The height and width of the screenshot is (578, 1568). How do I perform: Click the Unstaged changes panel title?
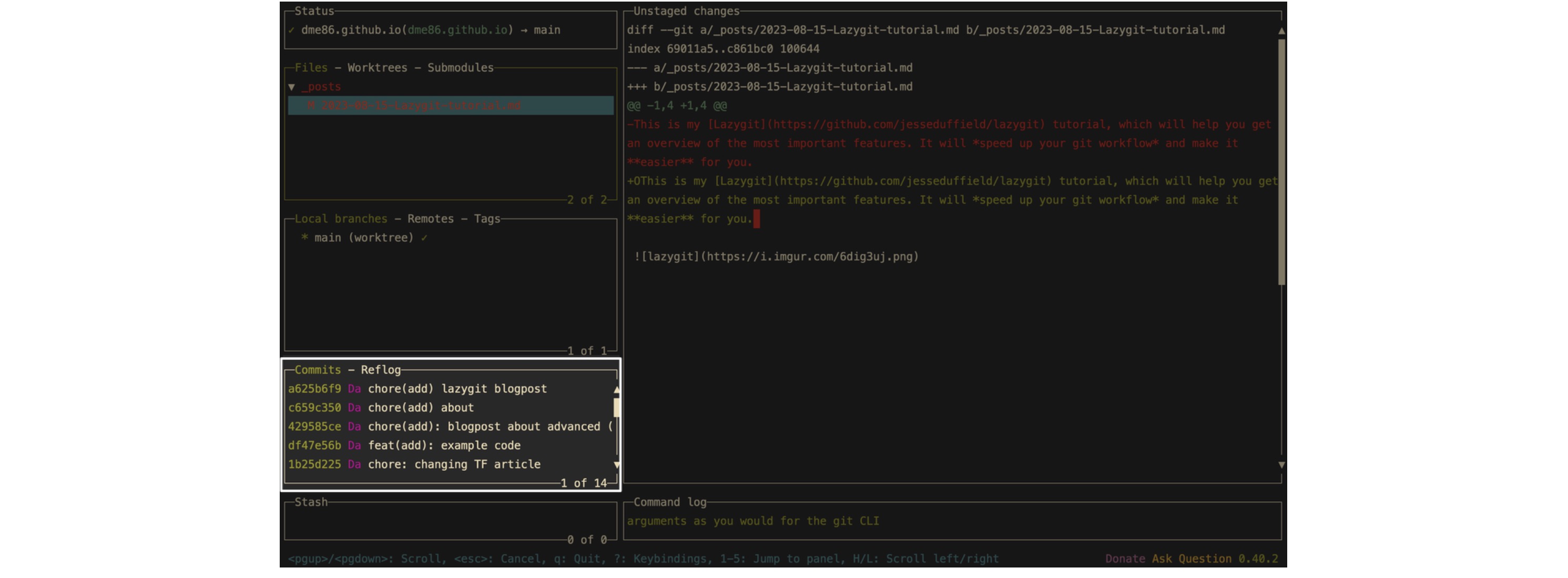click(686, 11)
